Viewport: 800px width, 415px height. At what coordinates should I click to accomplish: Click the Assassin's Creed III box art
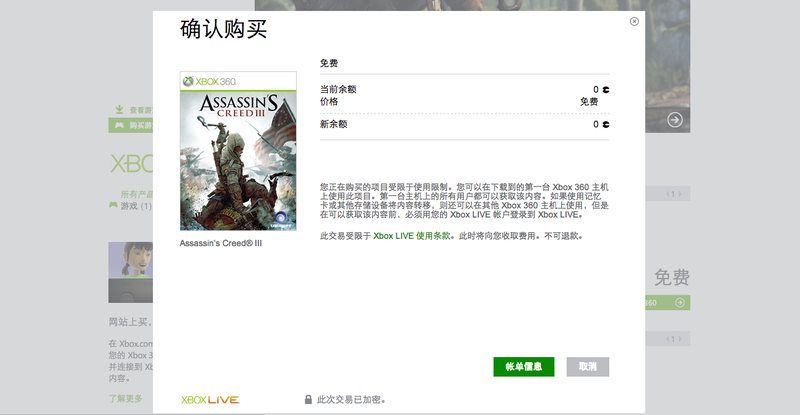pos(238,151)
